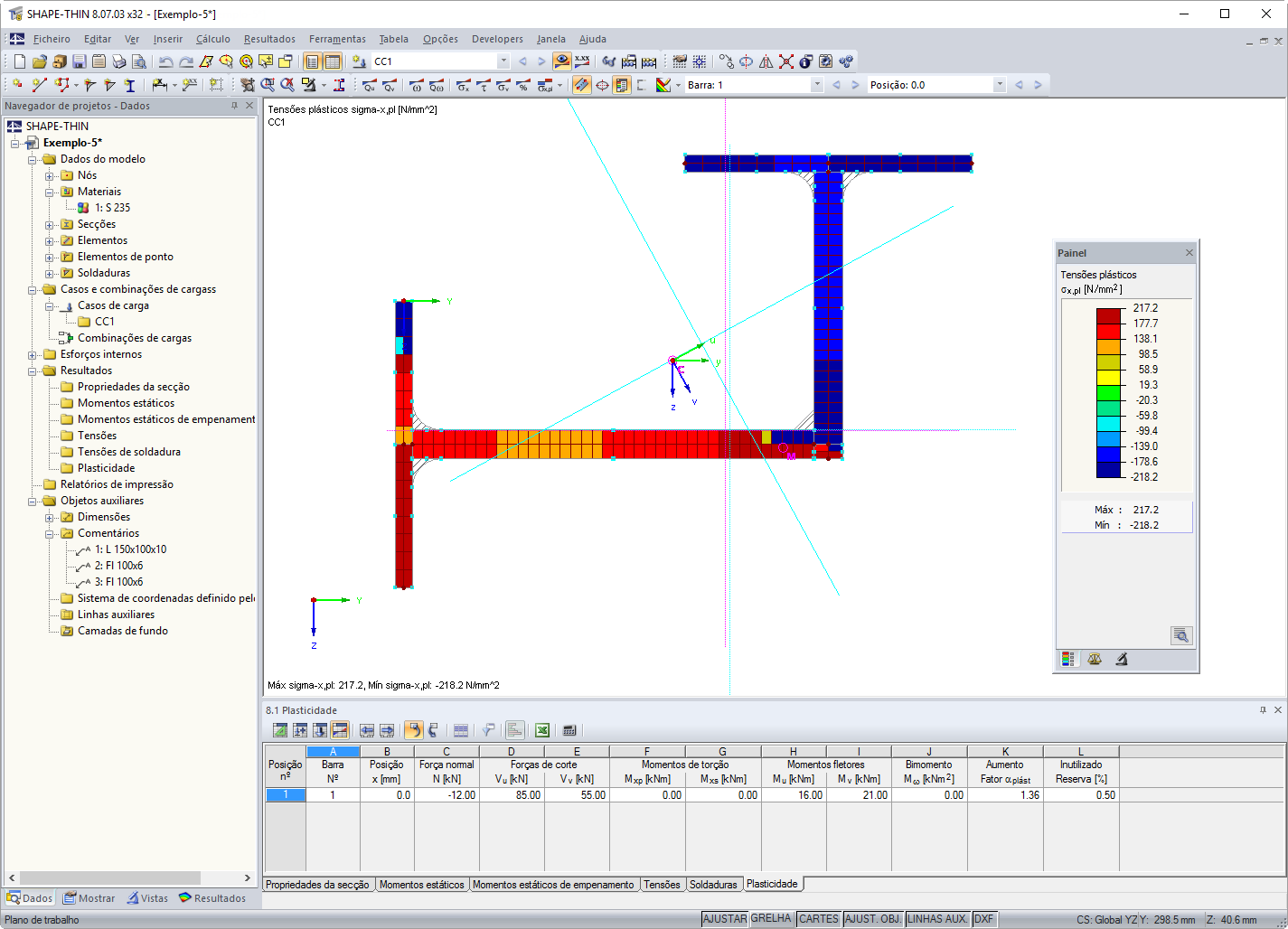The height and width of the screenshot is (929, 1288).
Task: Click the red crosshair centroid icon
Action: coord(602,85)
